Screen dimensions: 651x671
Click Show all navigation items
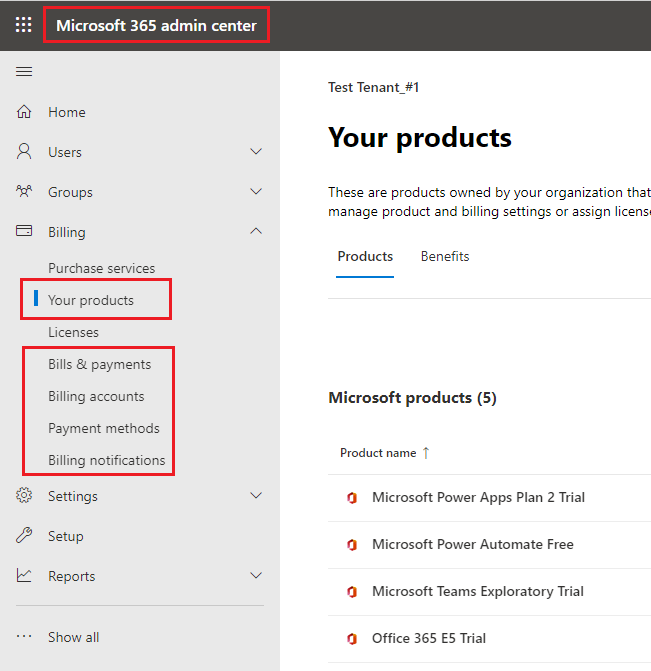[74, 637]
